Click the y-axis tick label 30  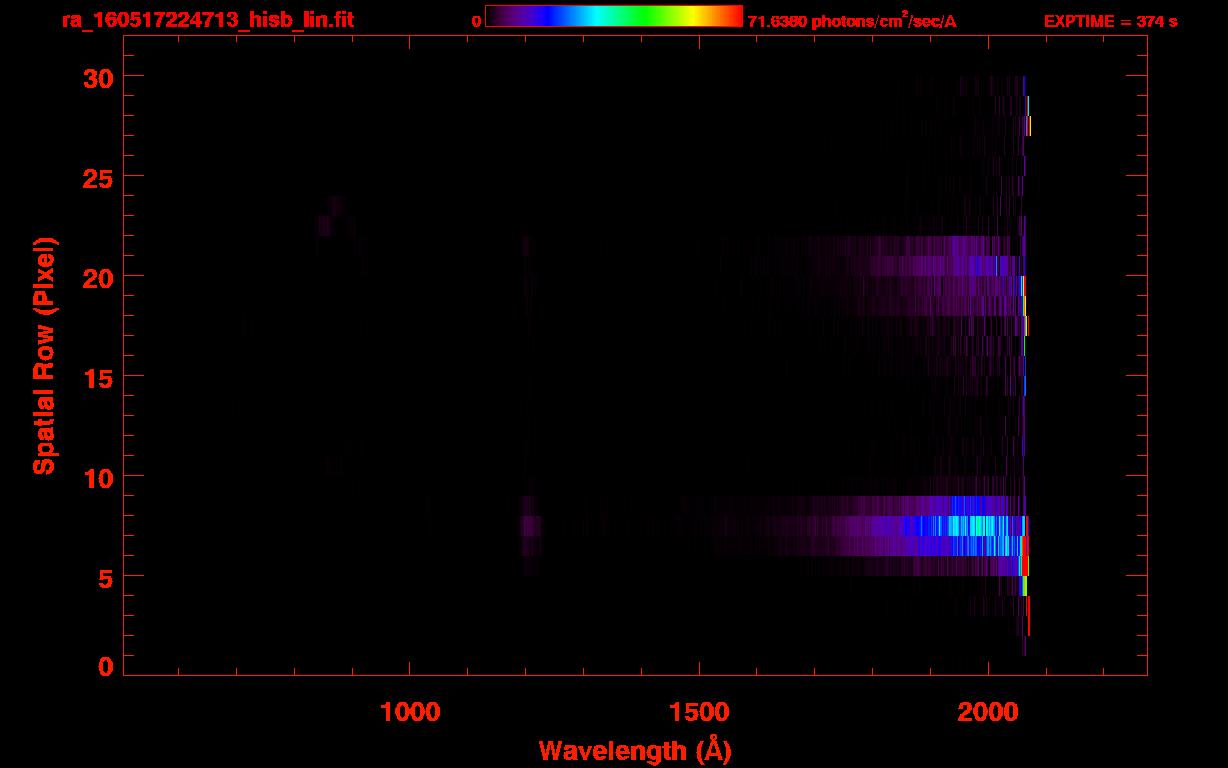[x=98, y=77]
